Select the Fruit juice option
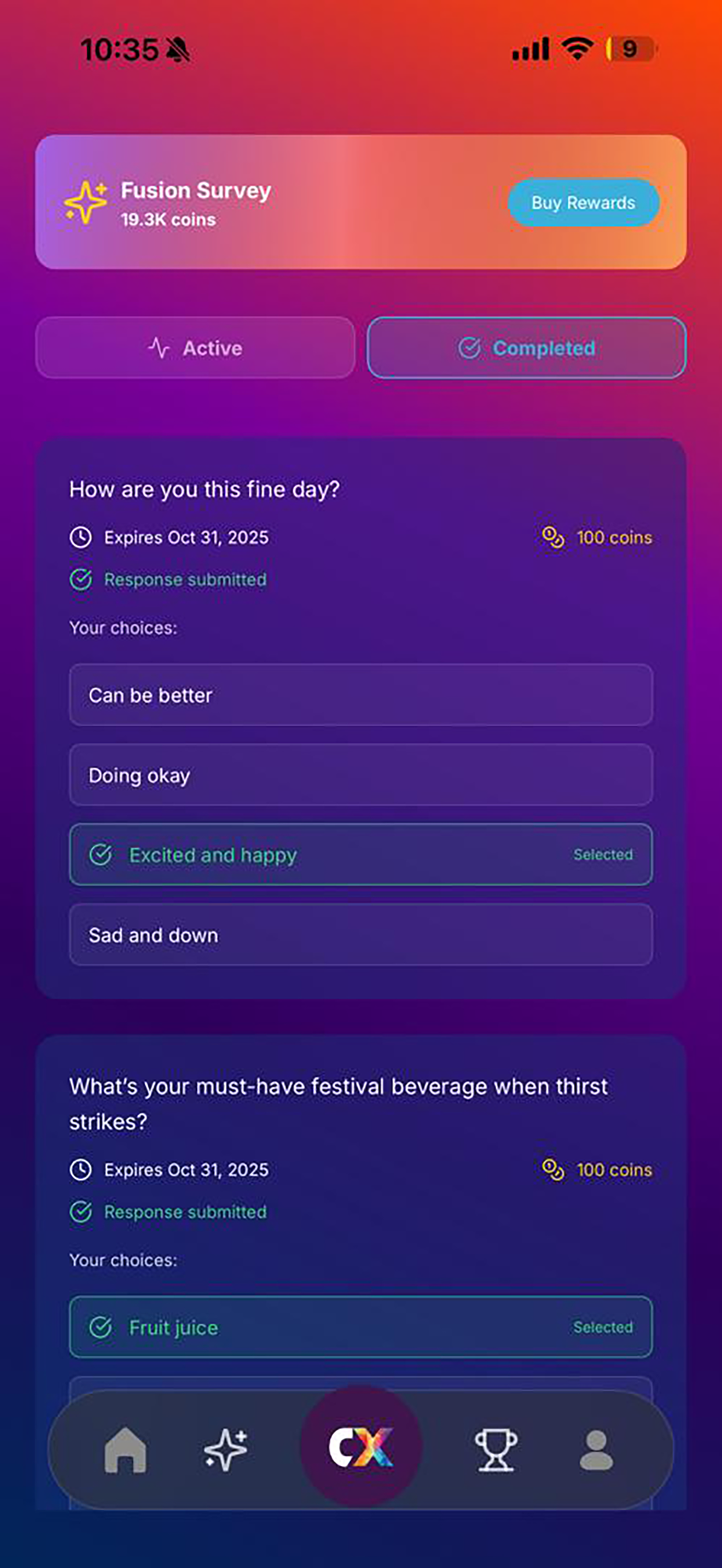722x1568 pixels. tap(361, 1327)
